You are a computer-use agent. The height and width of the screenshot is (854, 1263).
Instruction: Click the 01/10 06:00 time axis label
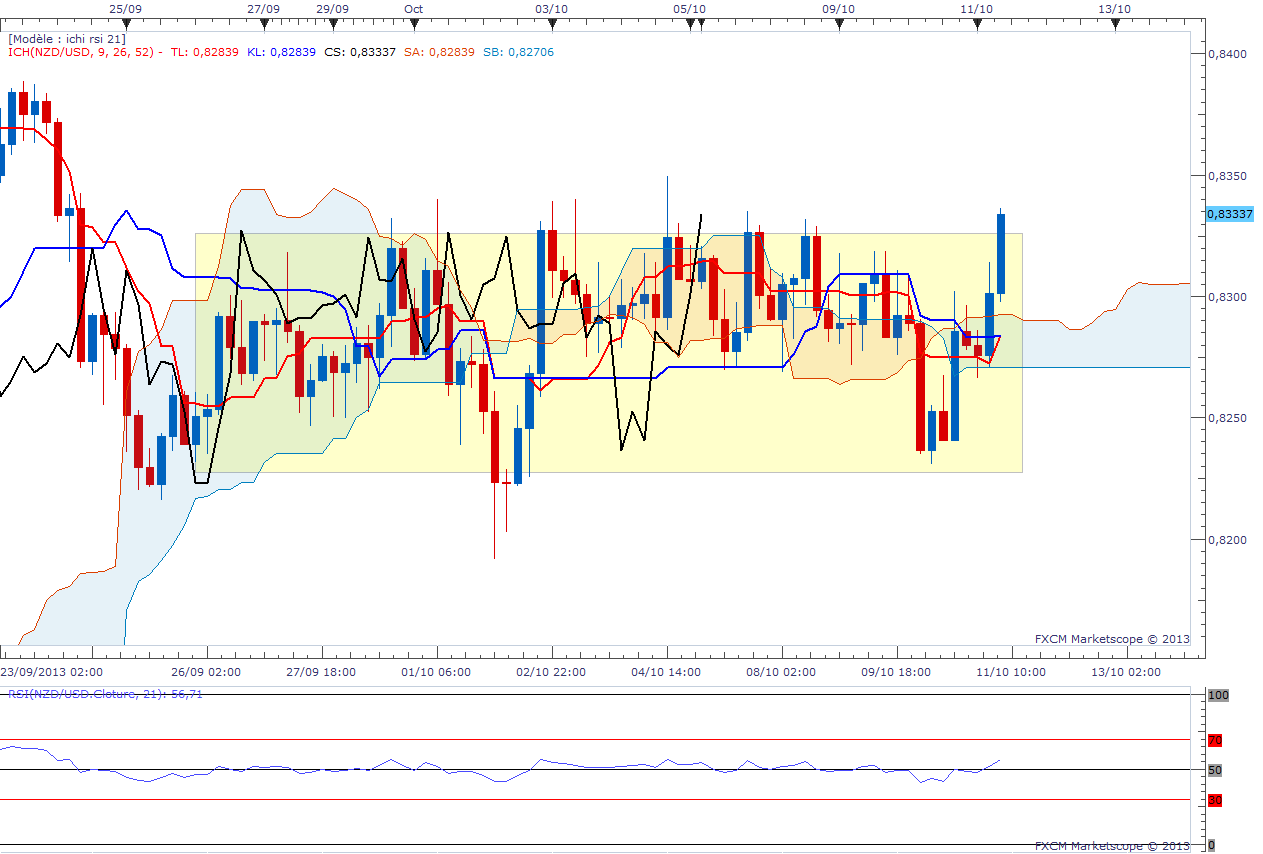pos(436,672)
